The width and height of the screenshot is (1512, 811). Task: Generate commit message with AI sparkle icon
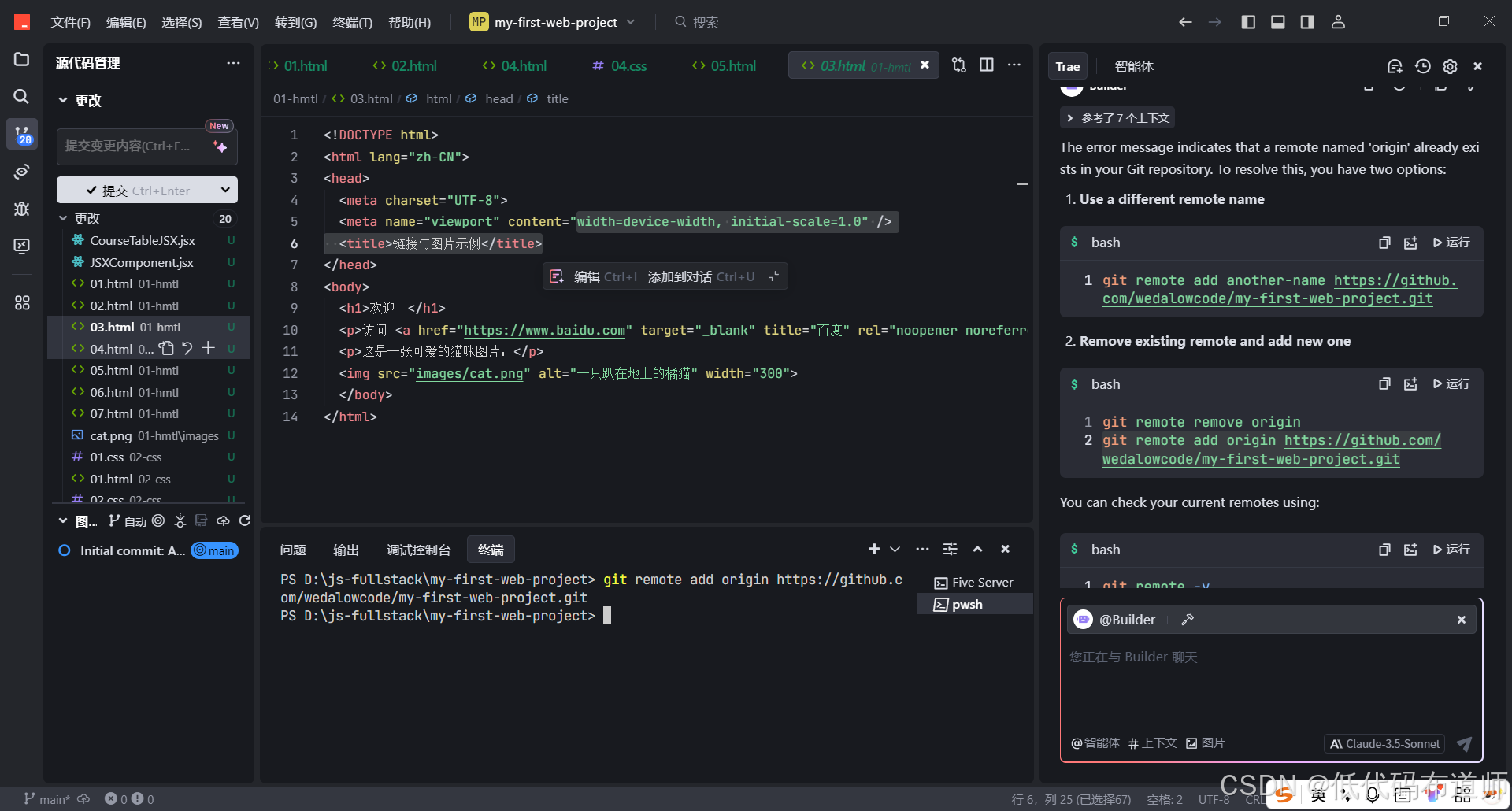tap(220, 146)
